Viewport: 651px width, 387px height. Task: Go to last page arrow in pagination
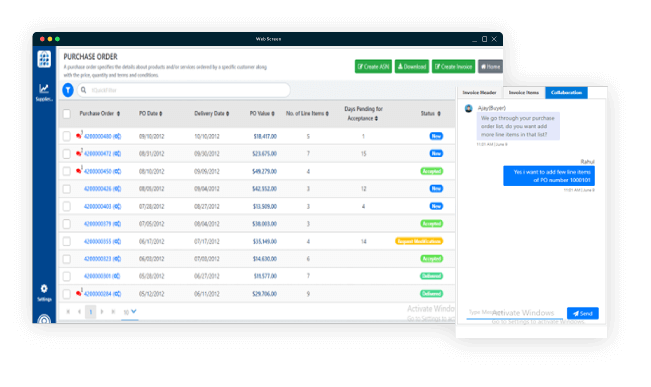(x=113, y=311)
